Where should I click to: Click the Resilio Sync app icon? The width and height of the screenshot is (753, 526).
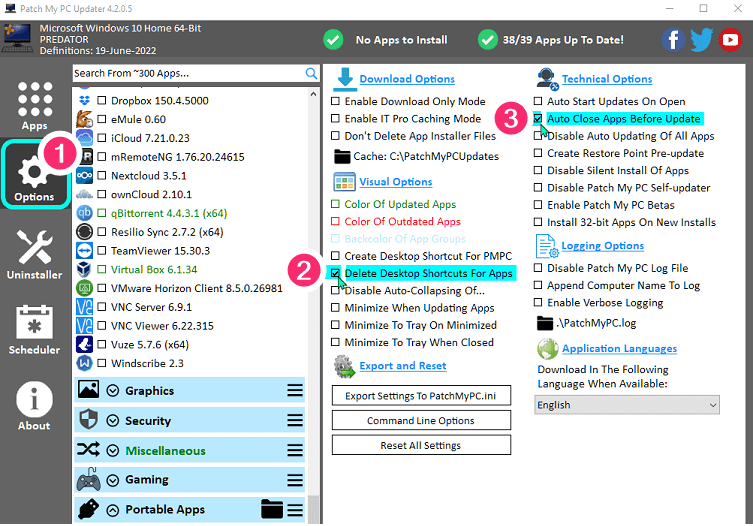(x=85, y=232)
